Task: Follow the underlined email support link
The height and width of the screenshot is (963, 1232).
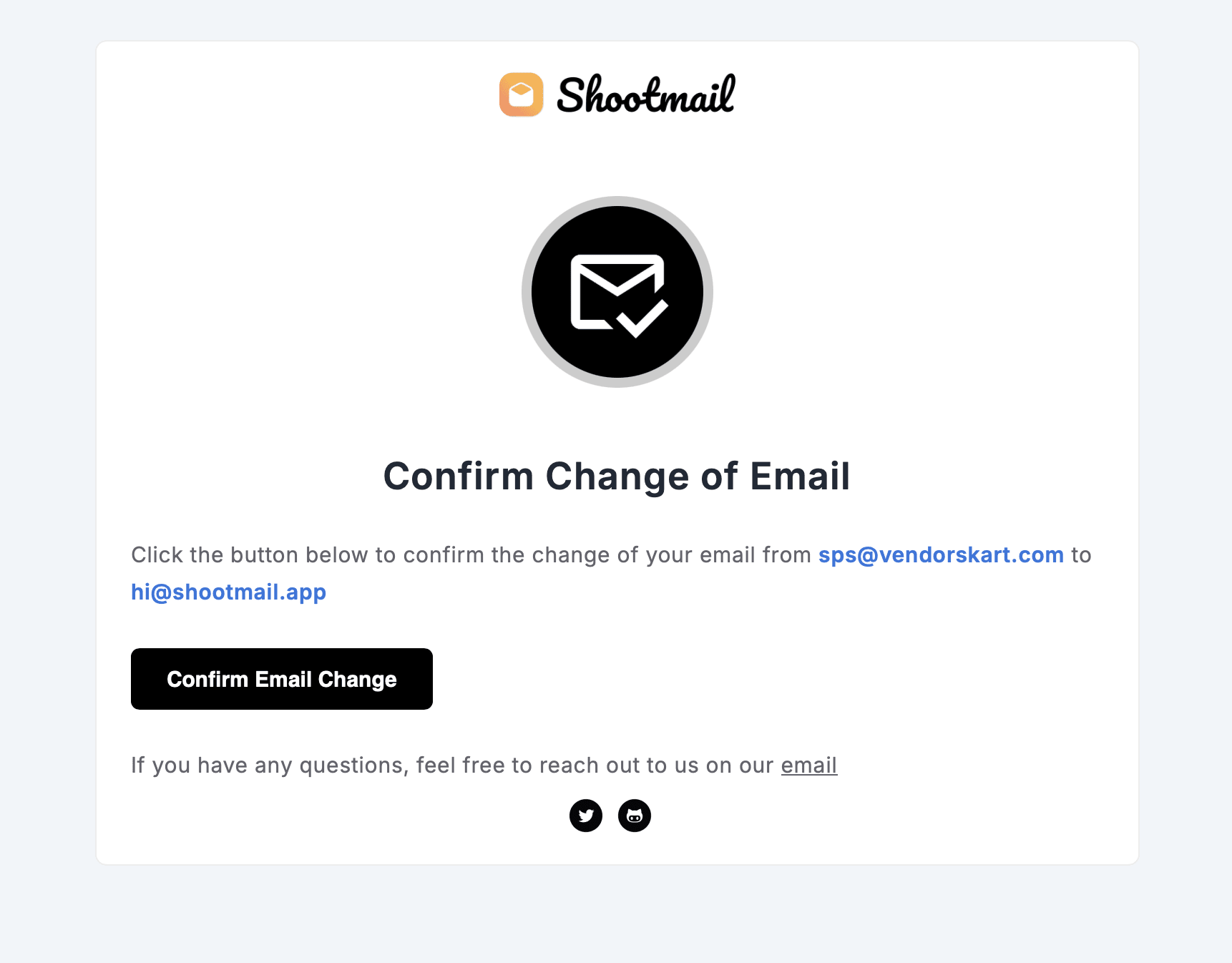Action: pyautogui.click(x=808, y=766)
